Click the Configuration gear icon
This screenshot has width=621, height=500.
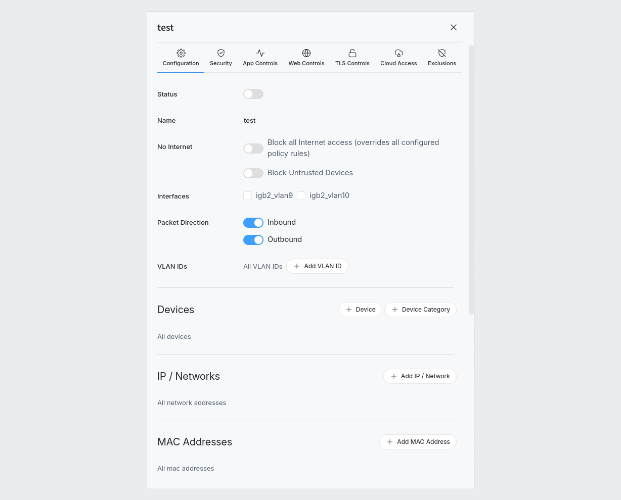click(x=181, y=52)
